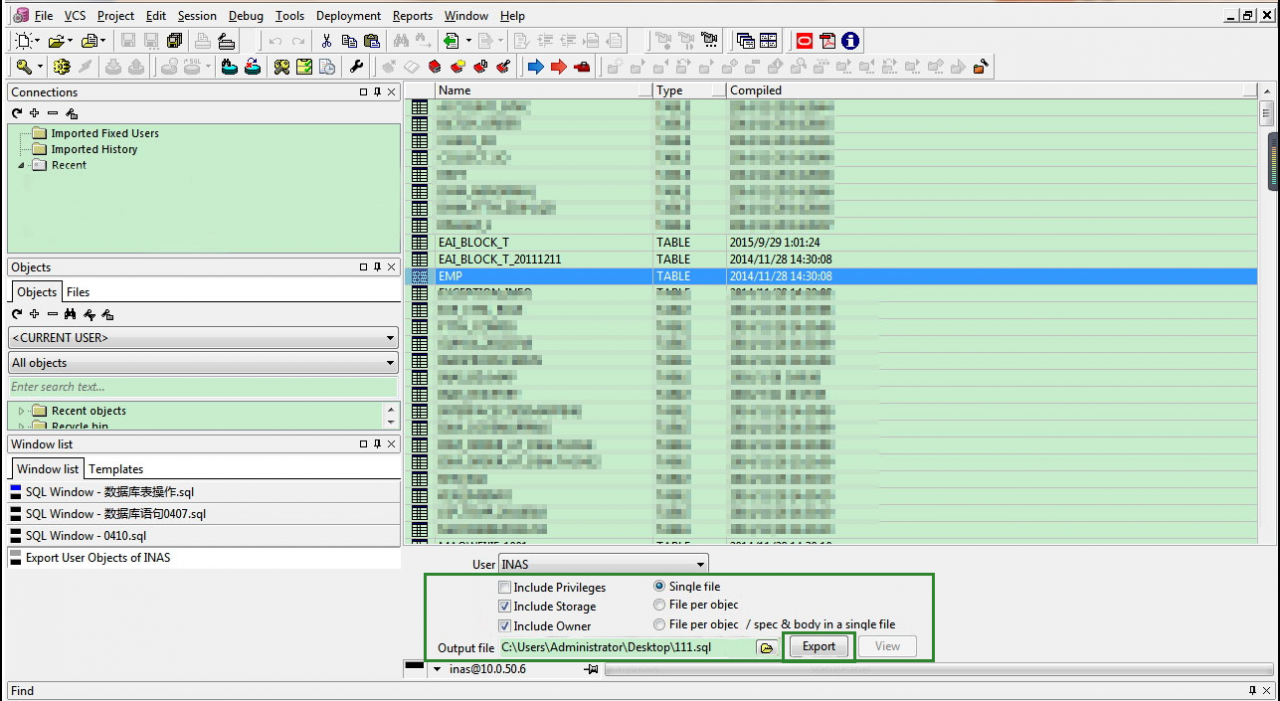Click the Type column header
Screen dimensions: 1280x701
690,90
